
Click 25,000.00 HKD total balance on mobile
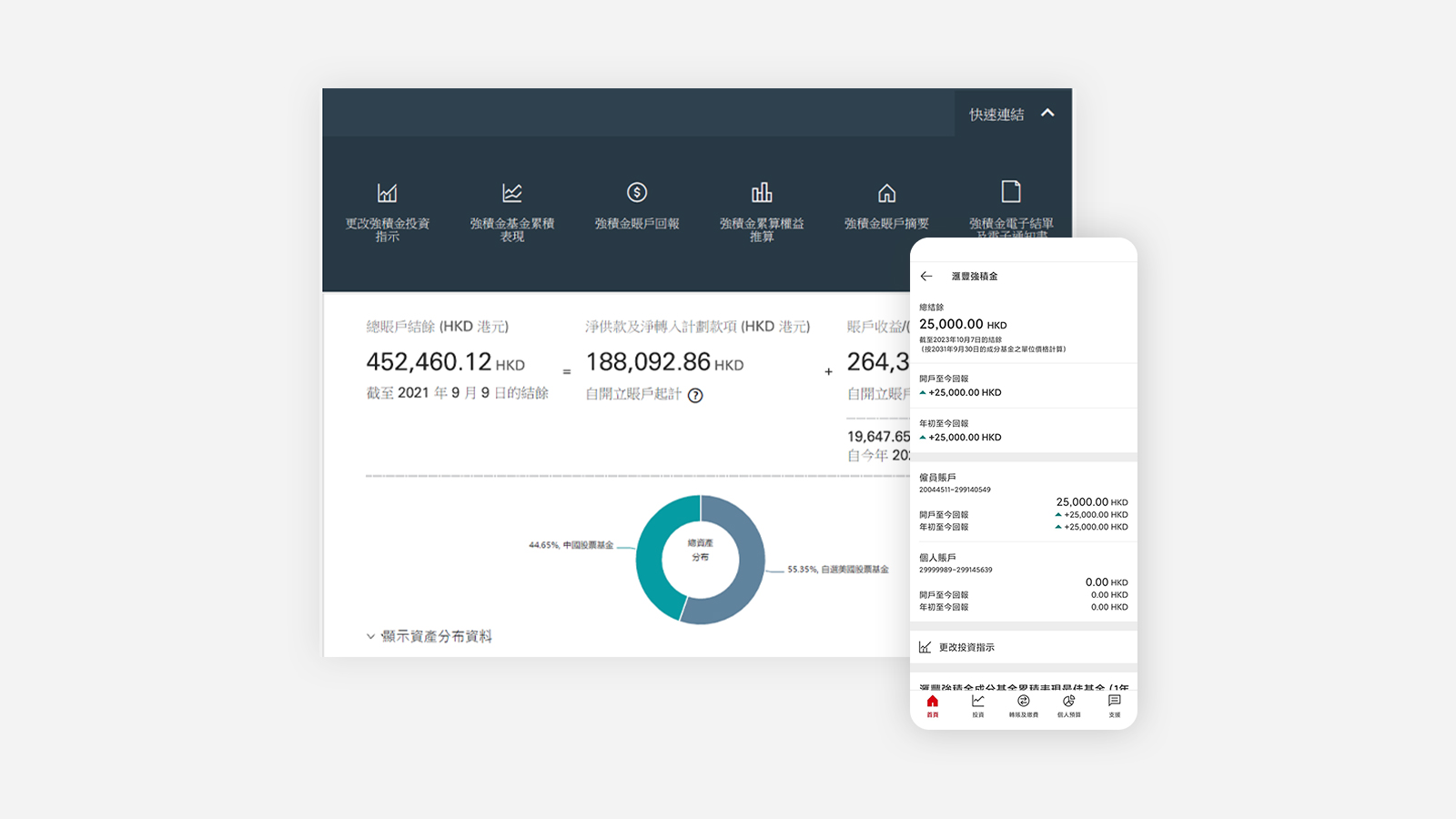(x=963, y=324)
